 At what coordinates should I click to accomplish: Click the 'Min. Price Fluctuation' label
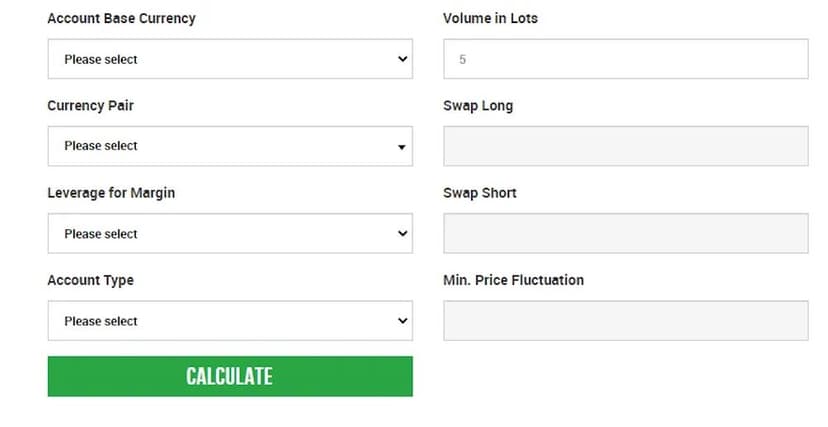coord(513,280)
